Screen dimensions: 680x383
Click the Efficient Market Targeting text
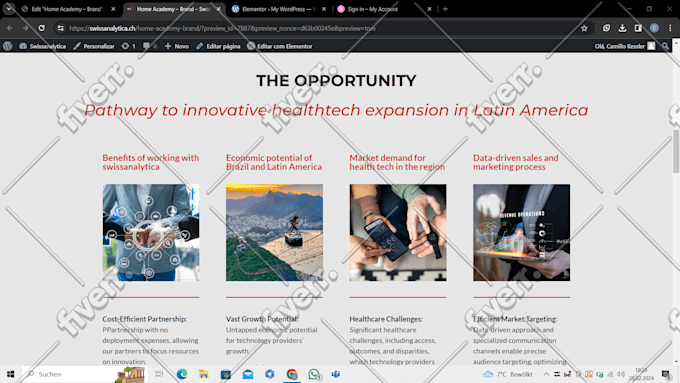coord(515,319)
